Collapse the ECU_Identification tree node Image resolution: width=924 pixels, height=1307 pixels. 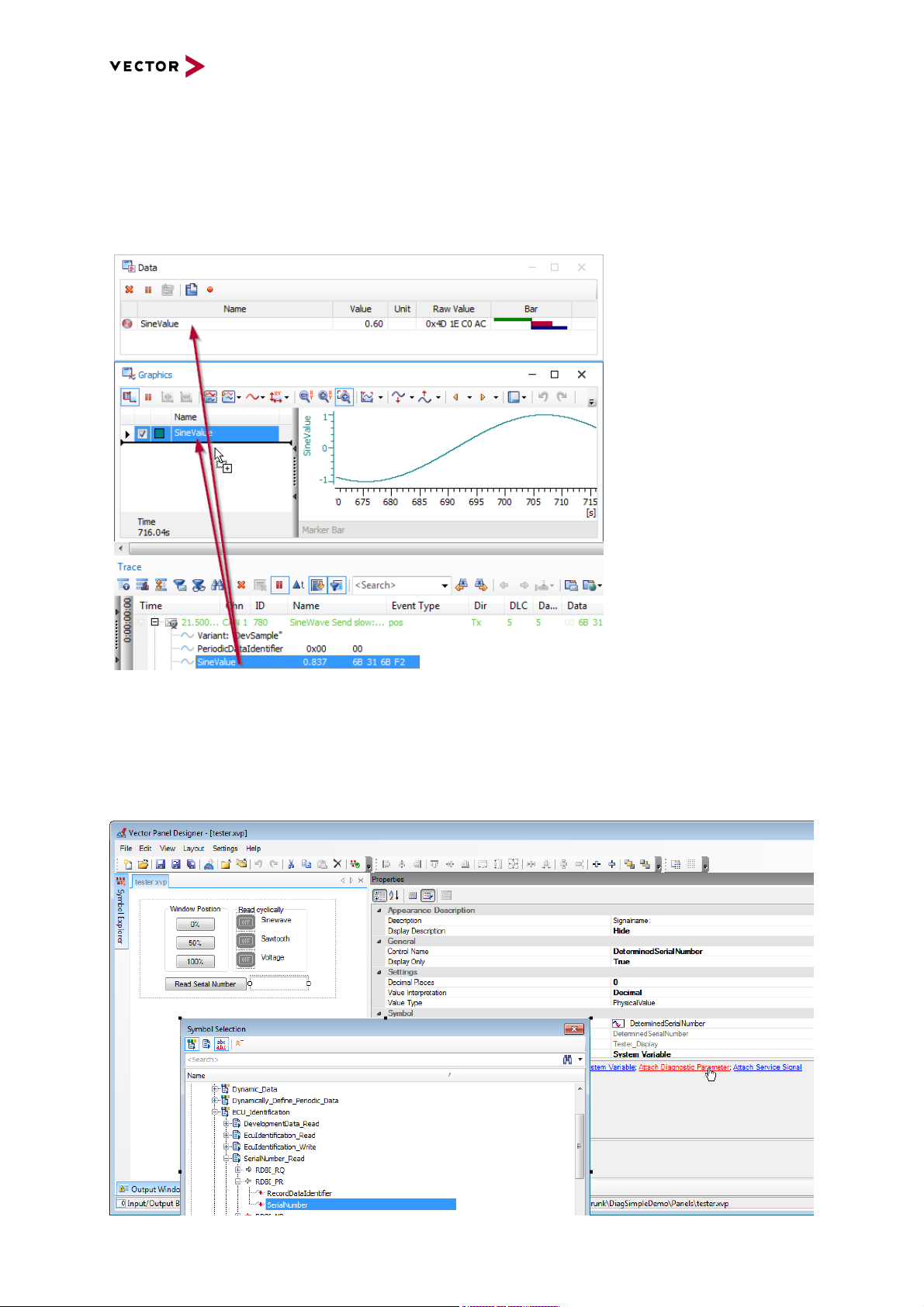point(215,1112)
